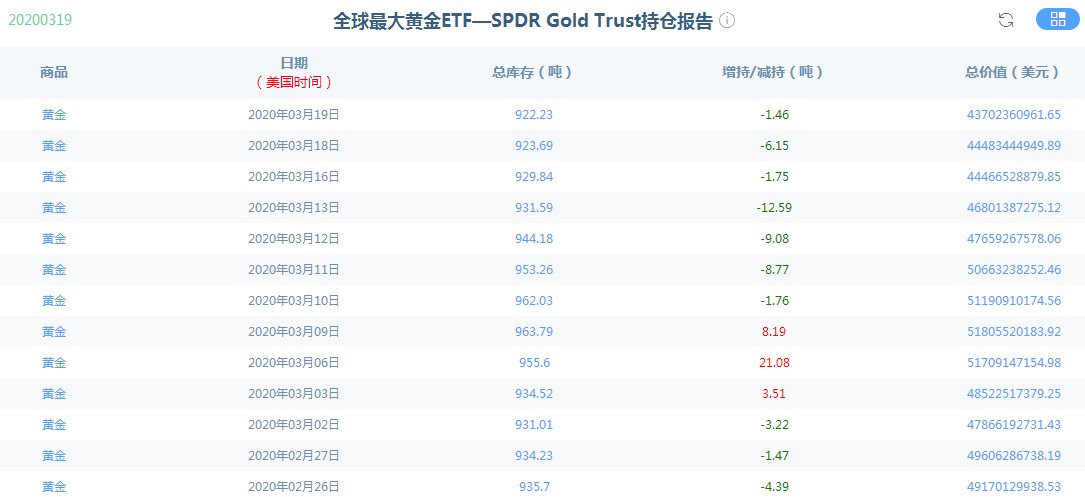The height and width of the screenshot is (497, 1085).
Task: Select date cell 2020年03月16日
Action: pos(294,177)
